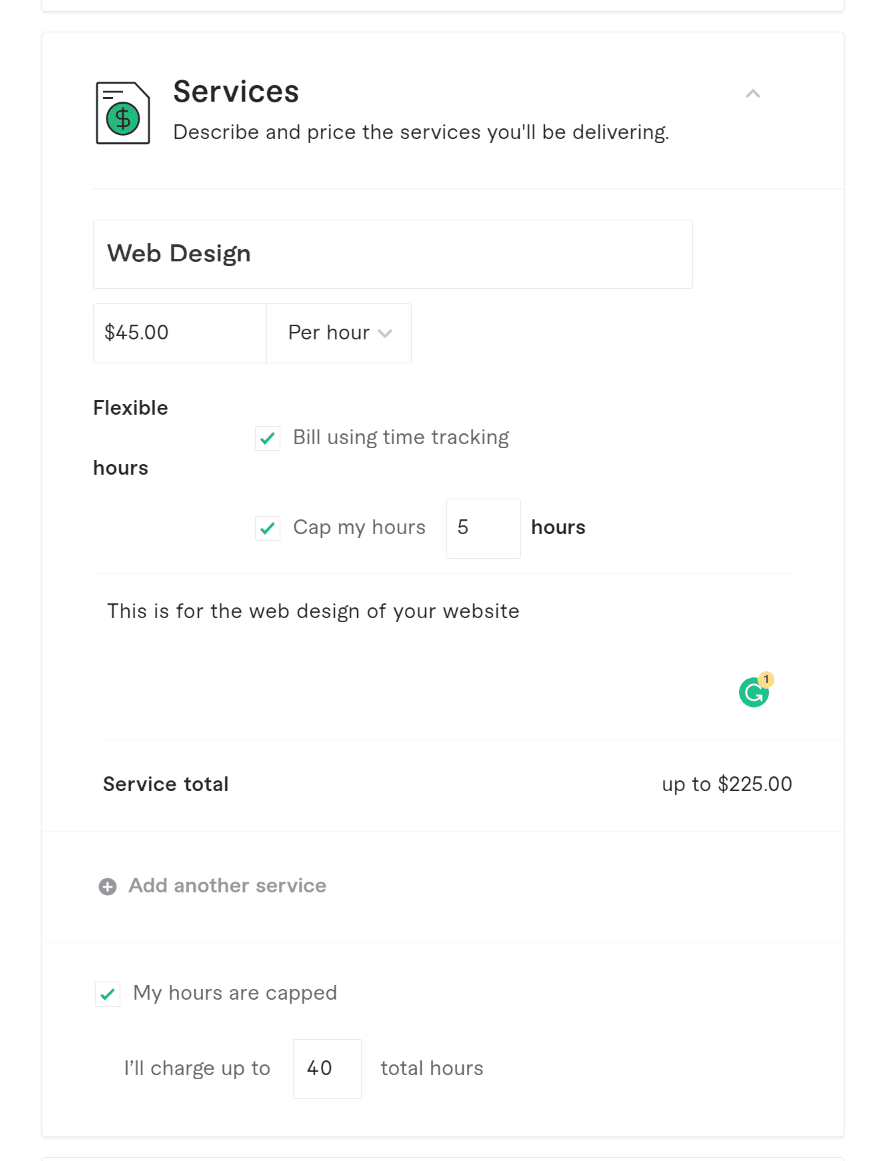Click the Services section heading

point(236,92)
